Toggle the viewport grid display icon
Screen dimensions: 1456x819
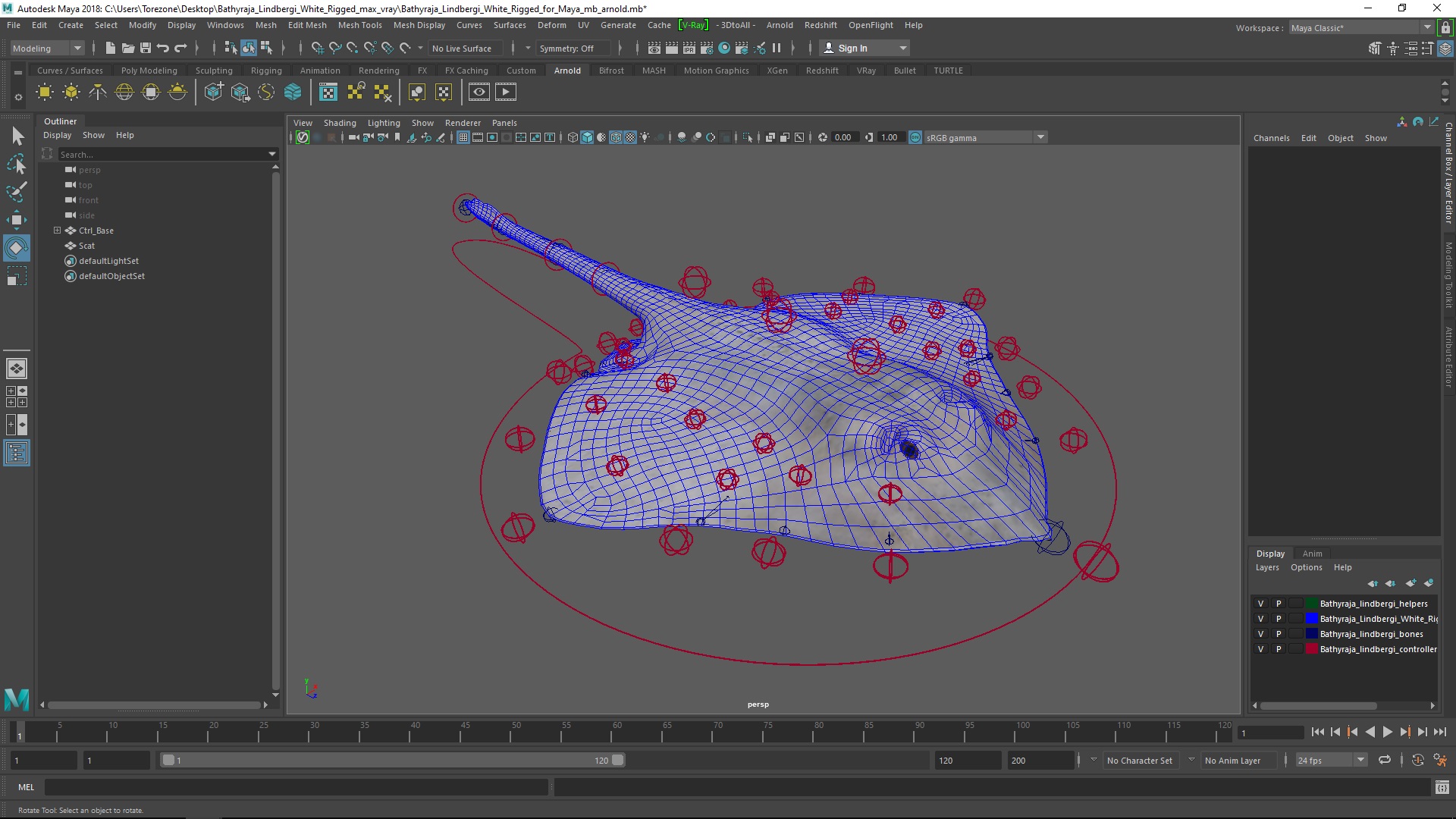[463, 137]
